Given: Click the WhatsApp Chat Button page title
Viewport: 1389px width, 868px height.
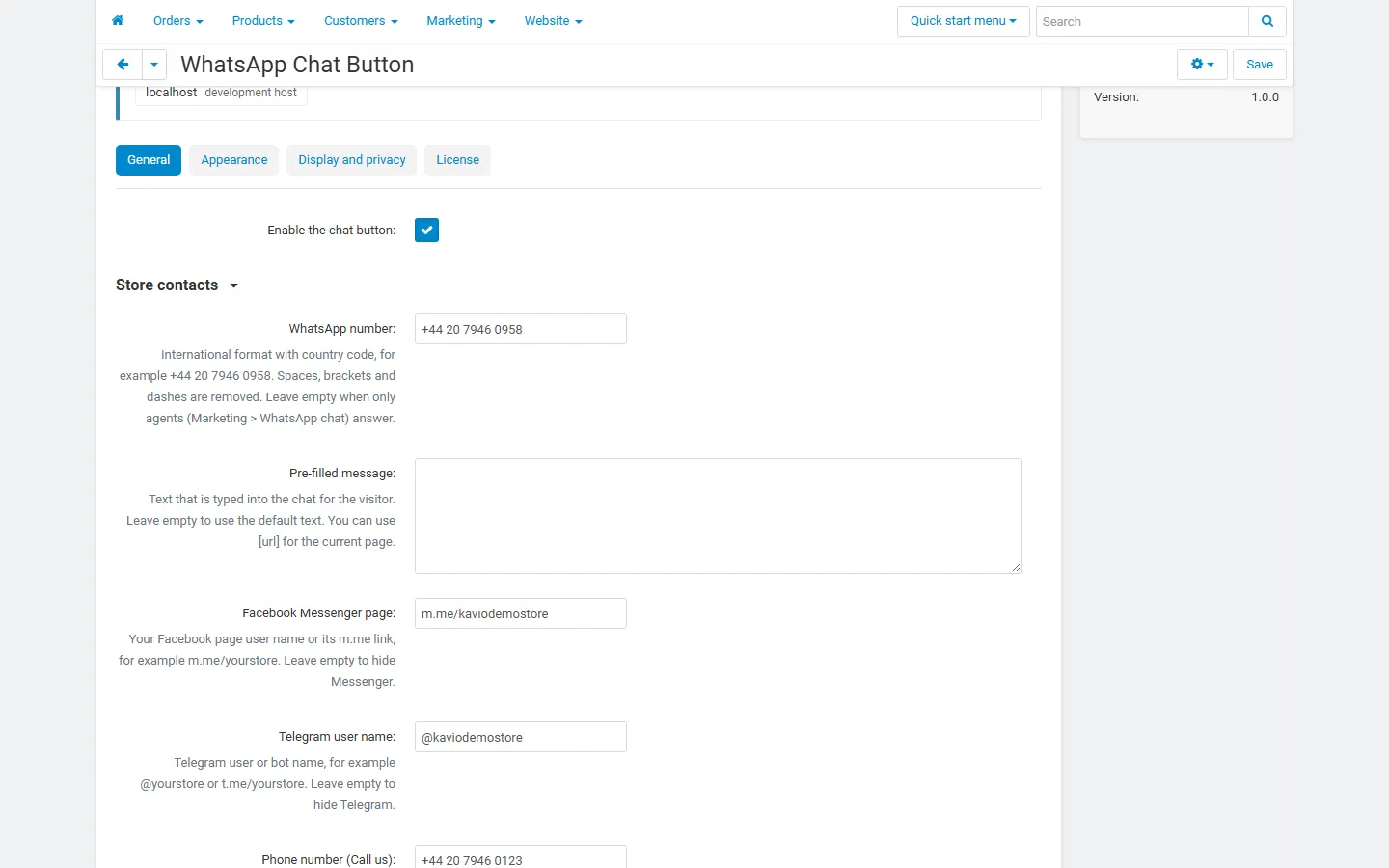Looking at the screenshot, I should [297, 65].
